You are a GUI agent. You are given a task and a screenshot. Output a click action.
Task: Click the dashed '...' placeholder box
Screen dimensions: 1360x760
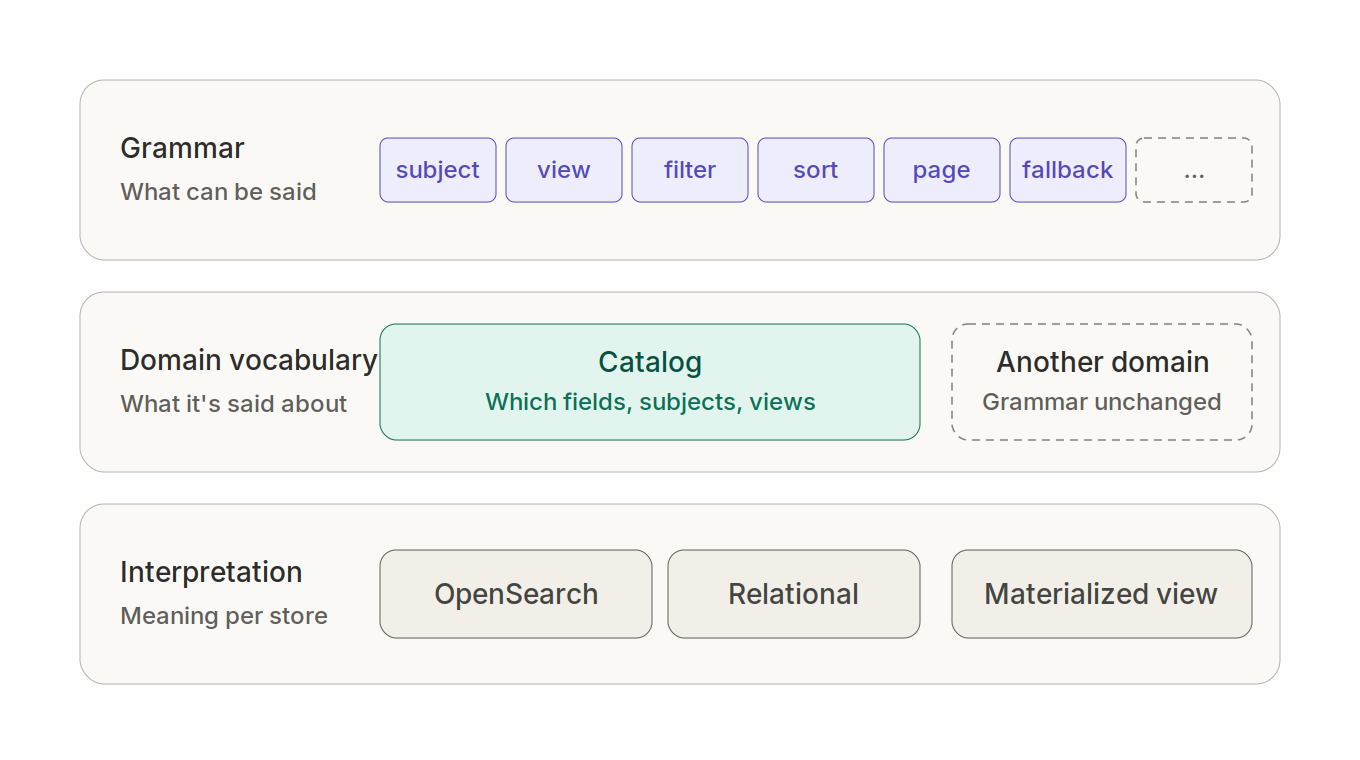click(1194, 170)
